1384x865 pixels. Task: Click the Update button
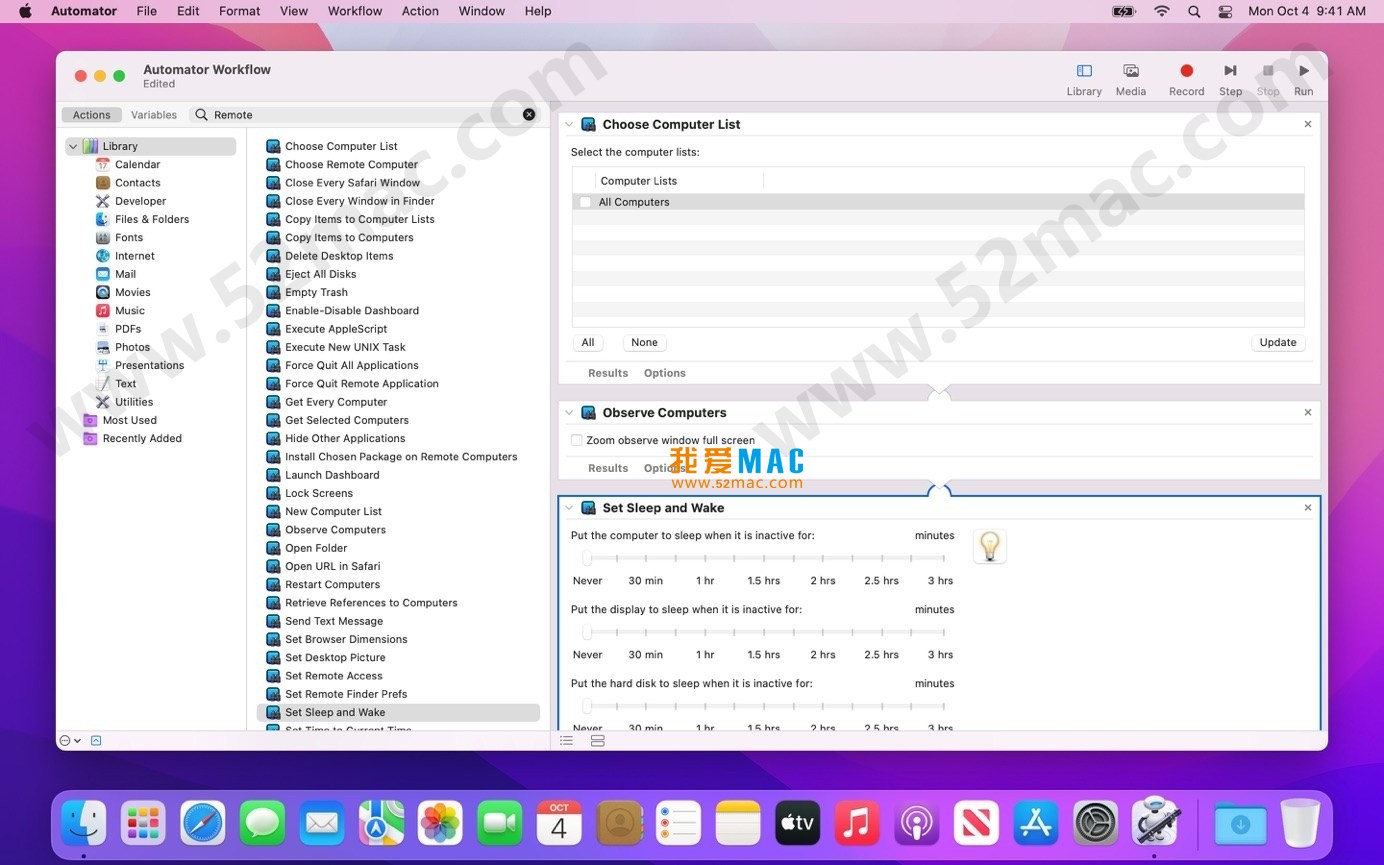1277,342
